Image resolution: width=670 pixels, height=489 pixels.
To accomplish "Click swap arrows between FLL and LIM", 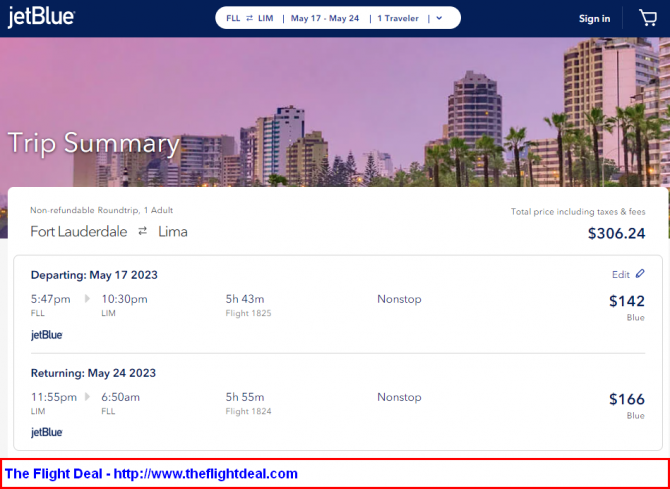I will (252, 18).
